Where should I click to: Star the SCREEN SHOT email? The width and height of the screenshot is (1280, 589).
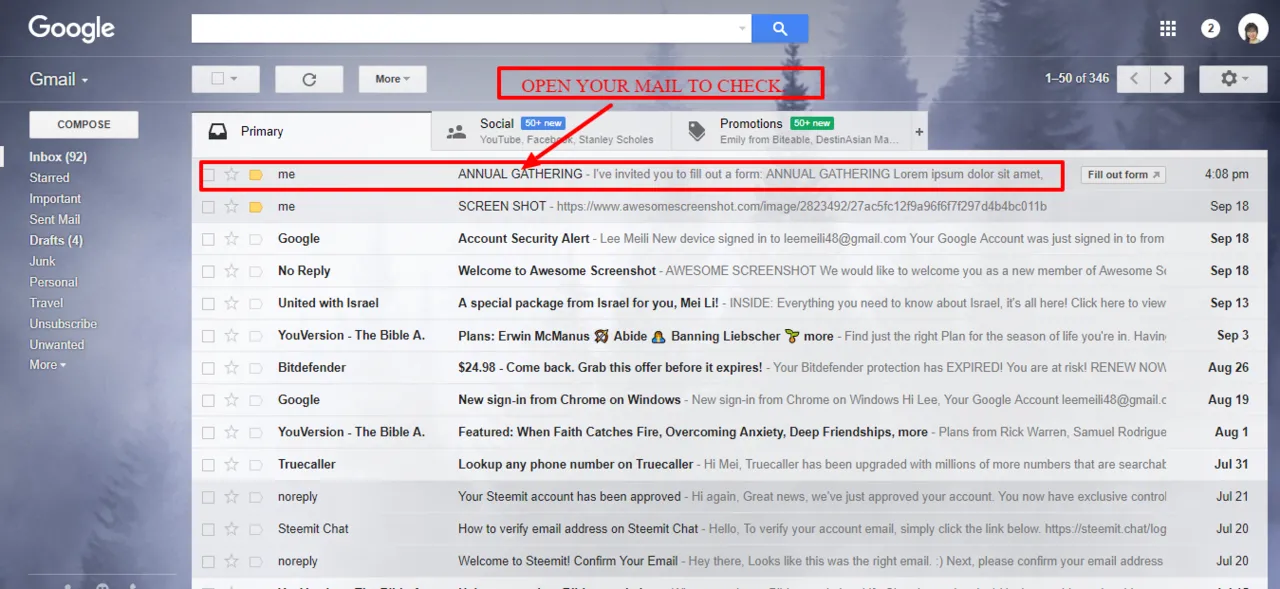point(232,206)
